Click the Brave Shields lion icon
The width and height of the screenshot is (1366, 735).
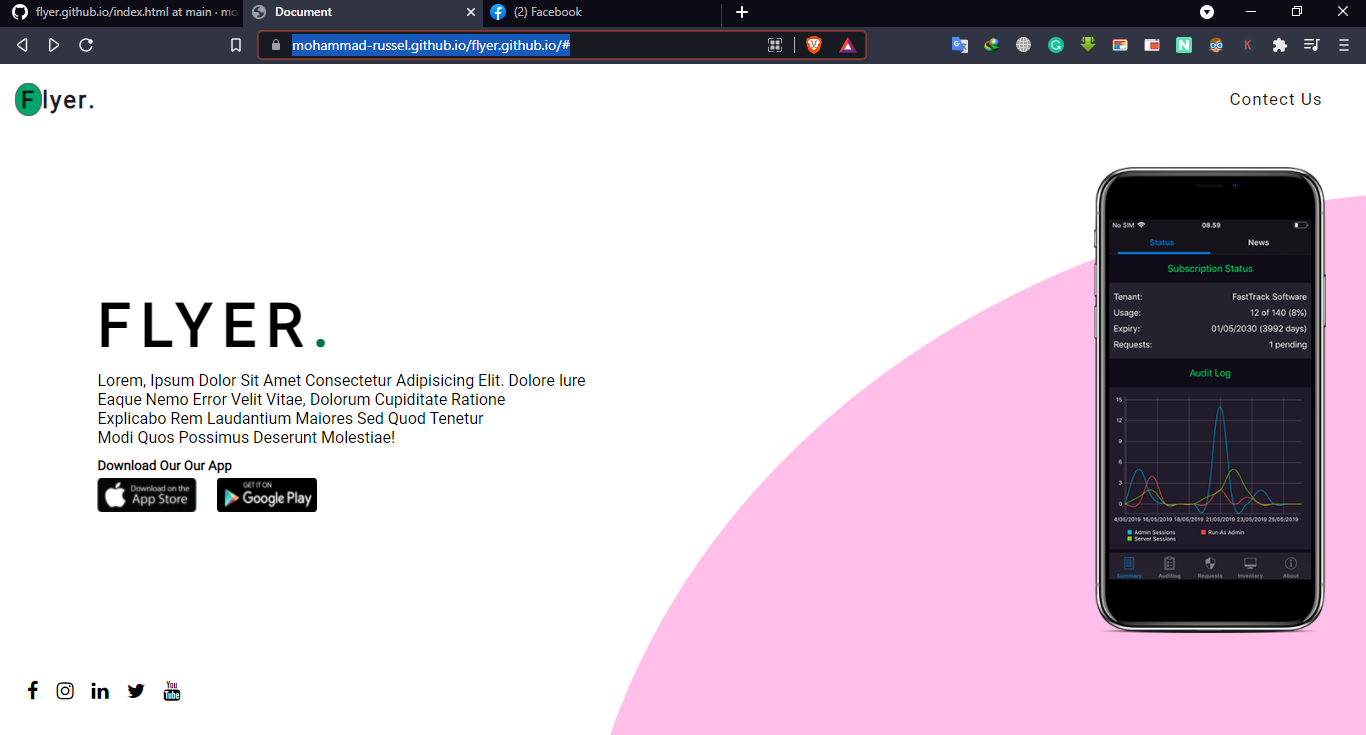814,45
